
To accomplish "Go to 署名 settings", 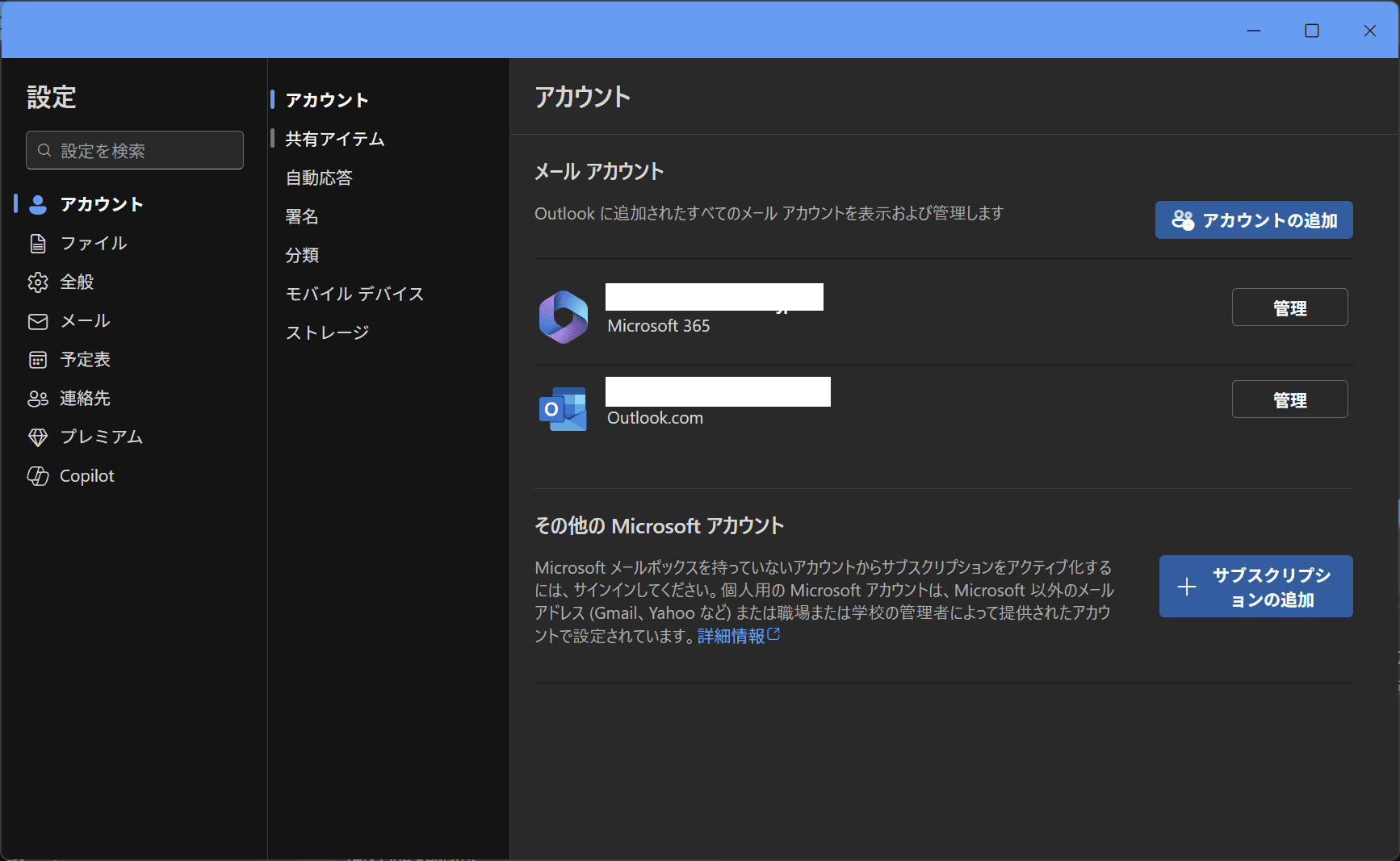I will 302,216.
